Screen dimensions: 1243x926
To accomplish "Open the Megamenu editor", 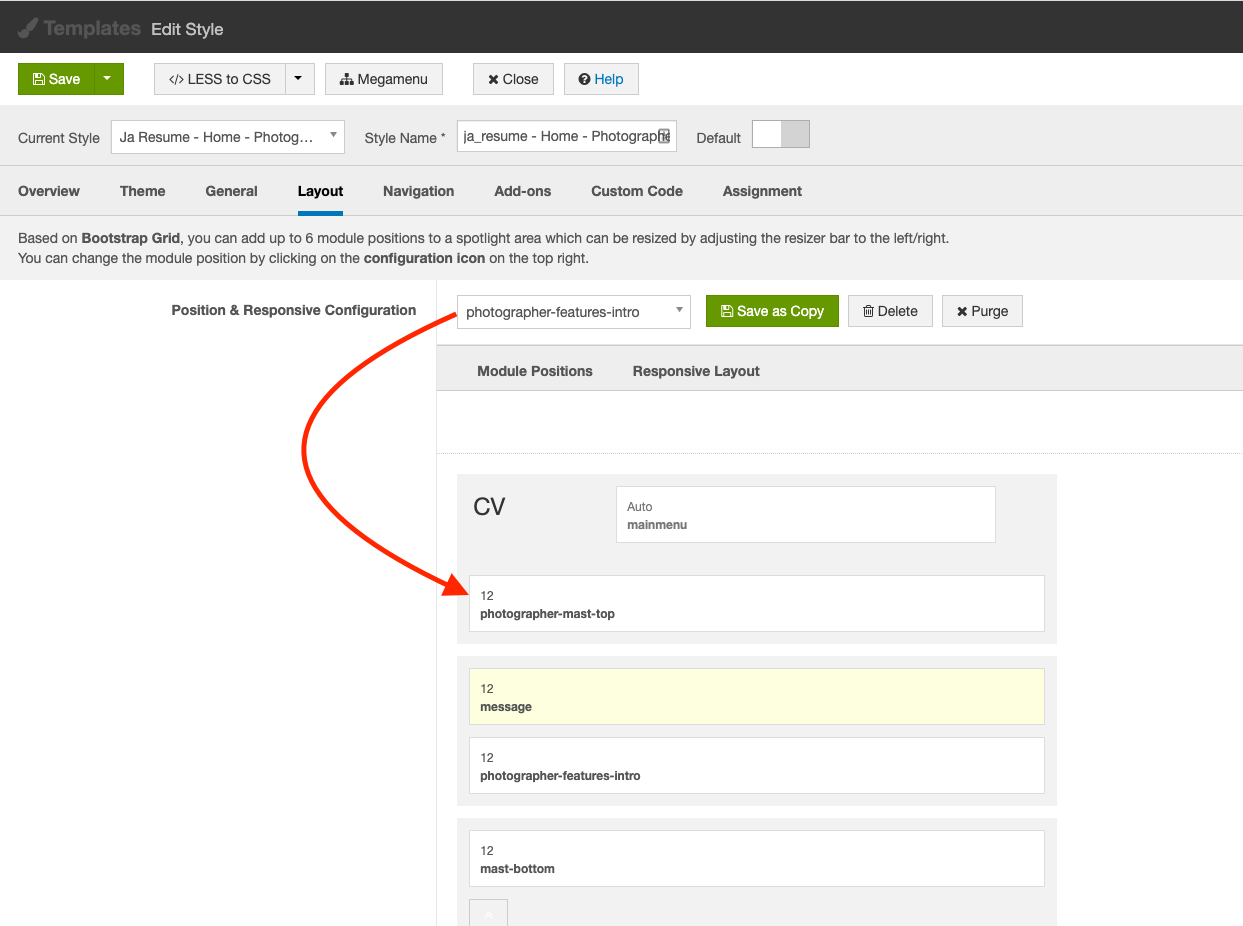I will pyautogui.click(x=384, y=79).
